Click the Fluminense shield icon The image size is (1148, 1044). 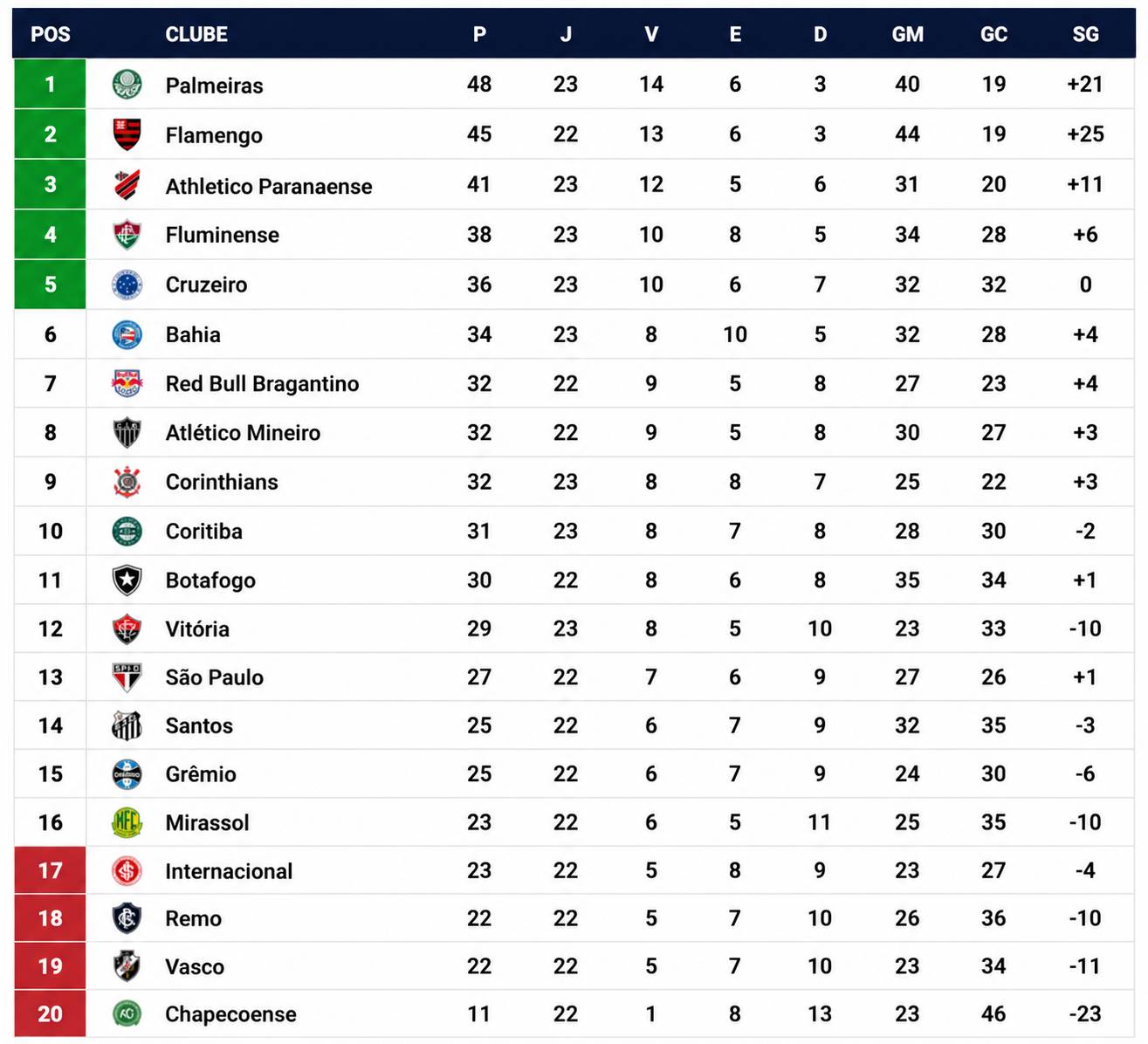coord(127,235)
